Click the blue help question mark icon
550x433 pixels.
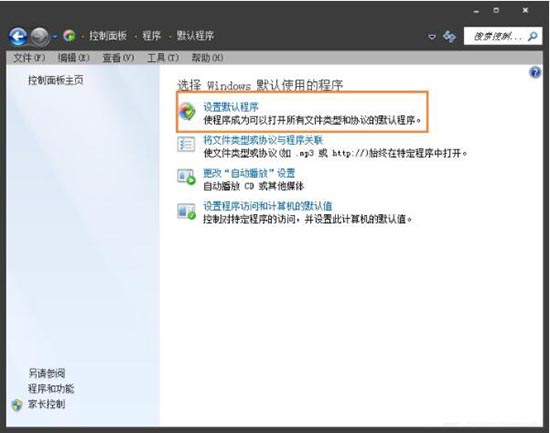[535, 73]
